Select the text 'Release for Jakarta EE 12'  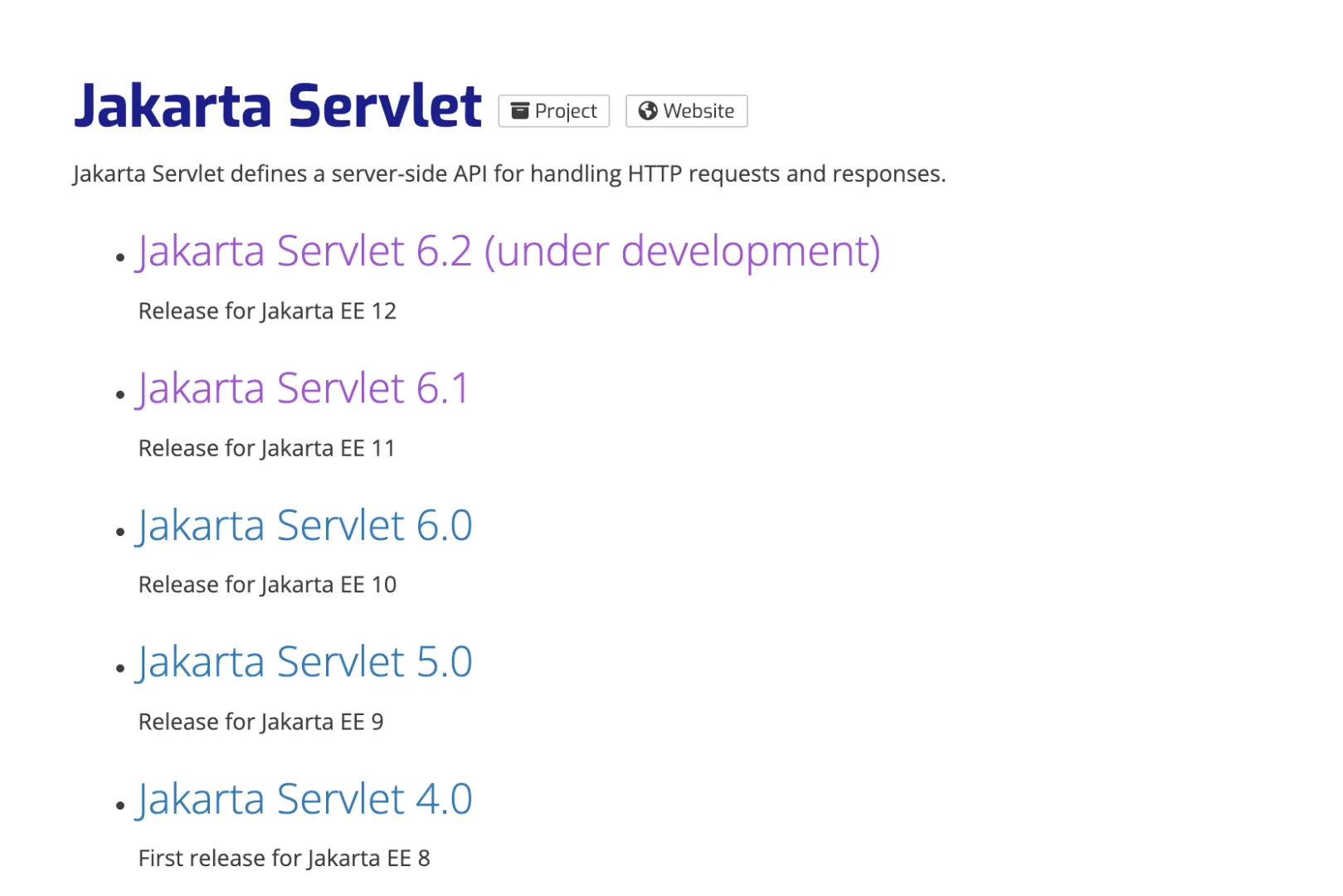point(267,311)
